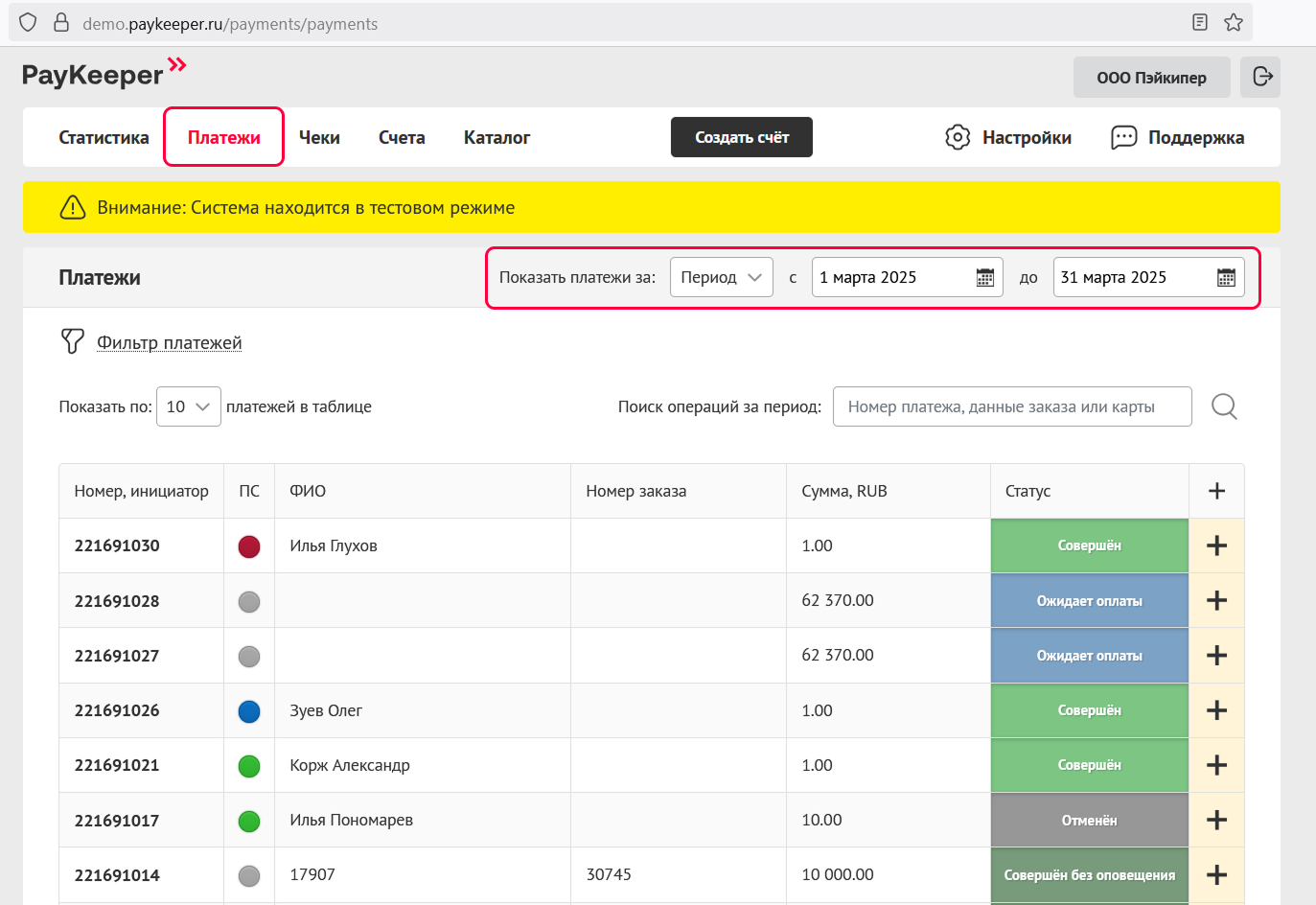Open the Поддержка link
Viewport: 1316px width, 905px height.
click(x=1196, y=137)
